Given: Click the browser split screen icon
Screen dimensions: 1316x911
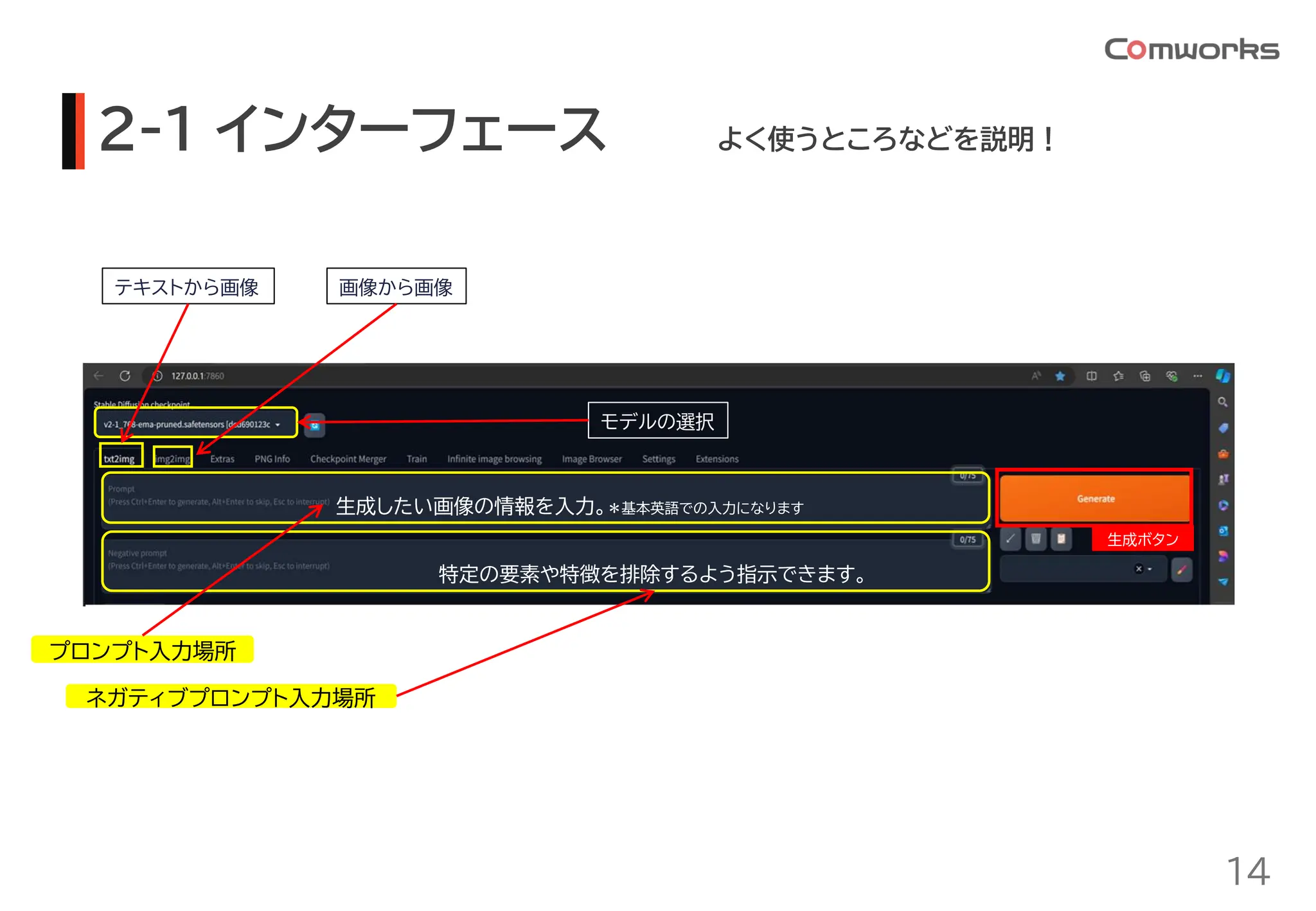Looking at the screenshot, I should click(x=1091, y=376).
